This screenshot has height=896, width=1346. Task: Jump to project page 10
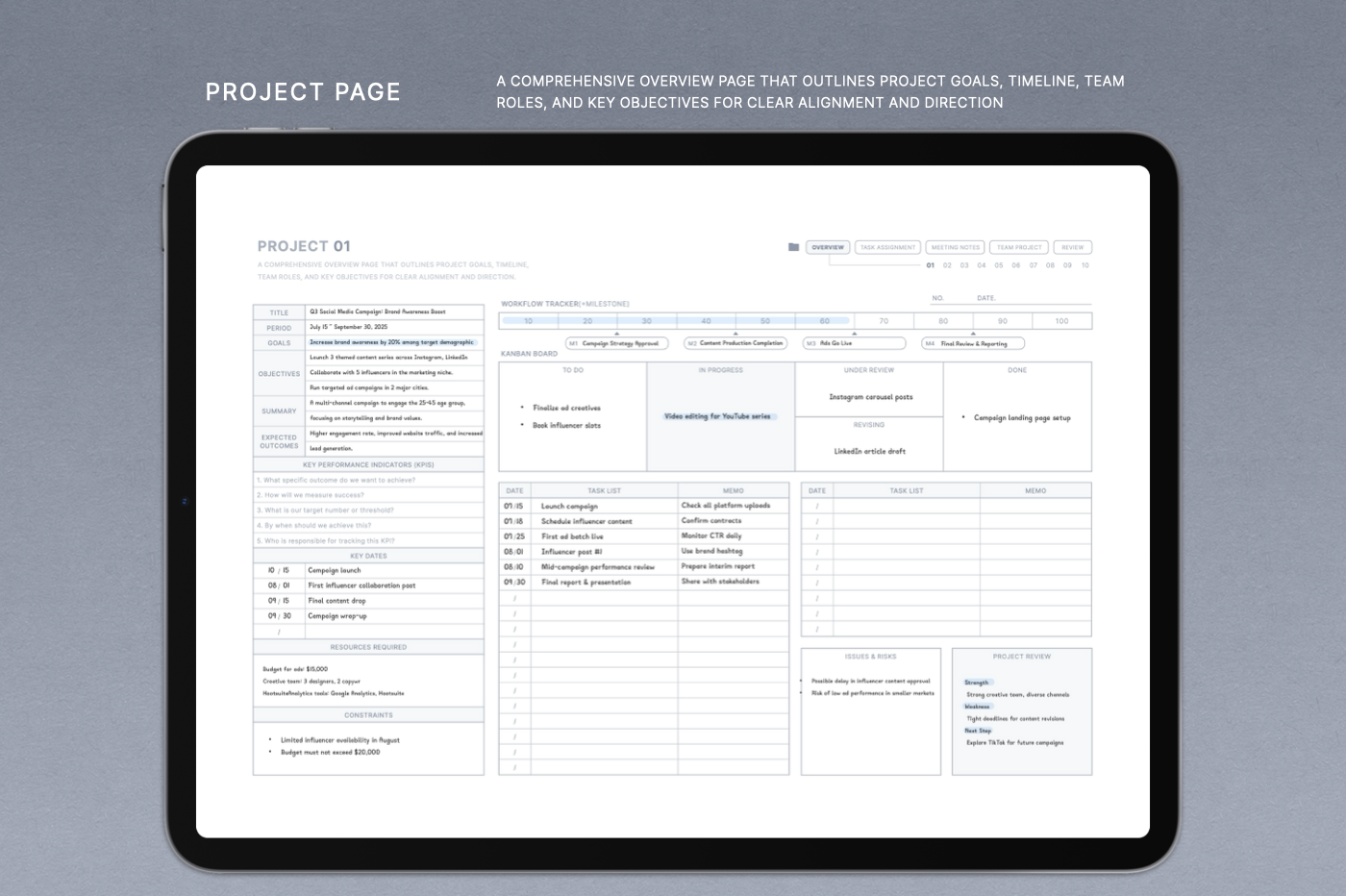click(1084, 265)
